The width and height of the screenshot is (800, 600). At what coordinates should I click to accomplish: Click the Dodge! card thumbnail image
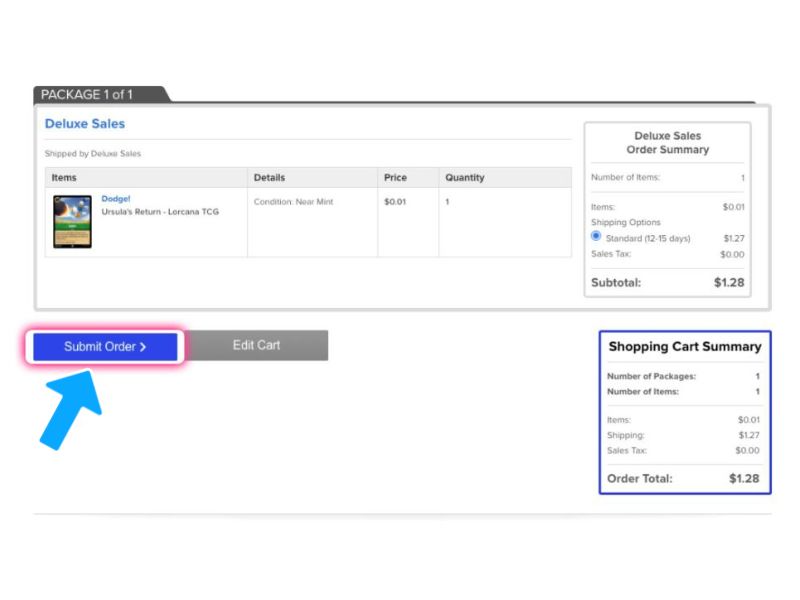tap(72, 221)
